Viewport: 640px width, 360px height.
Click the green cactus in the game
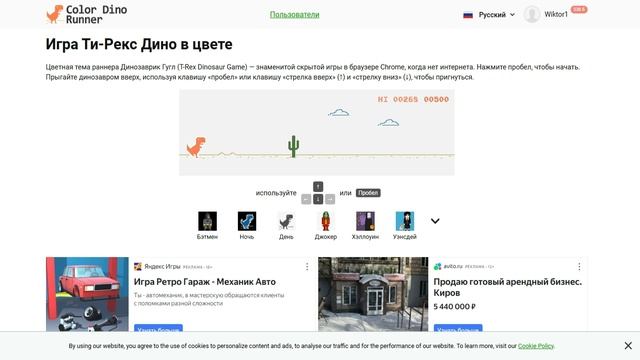click(293, 147)
